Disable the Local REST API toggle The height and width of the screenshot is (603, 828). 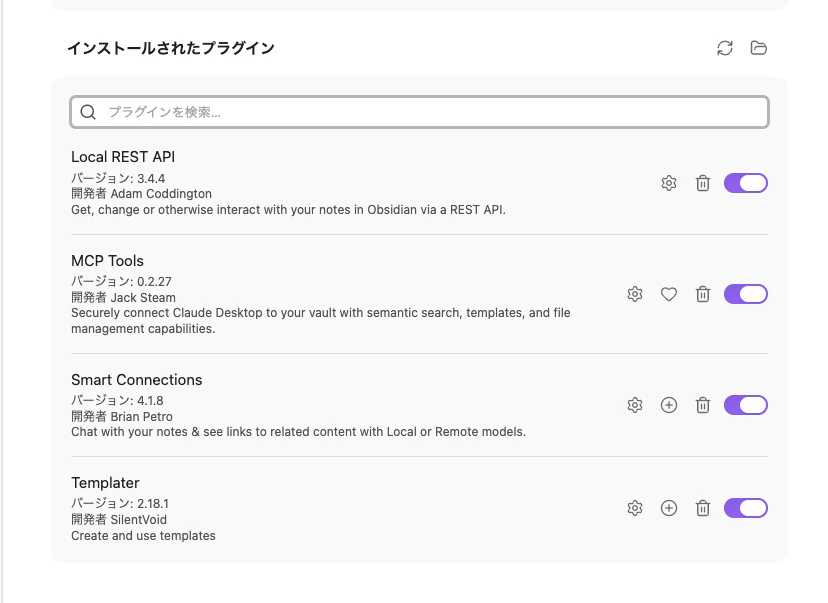coord(746,183)
